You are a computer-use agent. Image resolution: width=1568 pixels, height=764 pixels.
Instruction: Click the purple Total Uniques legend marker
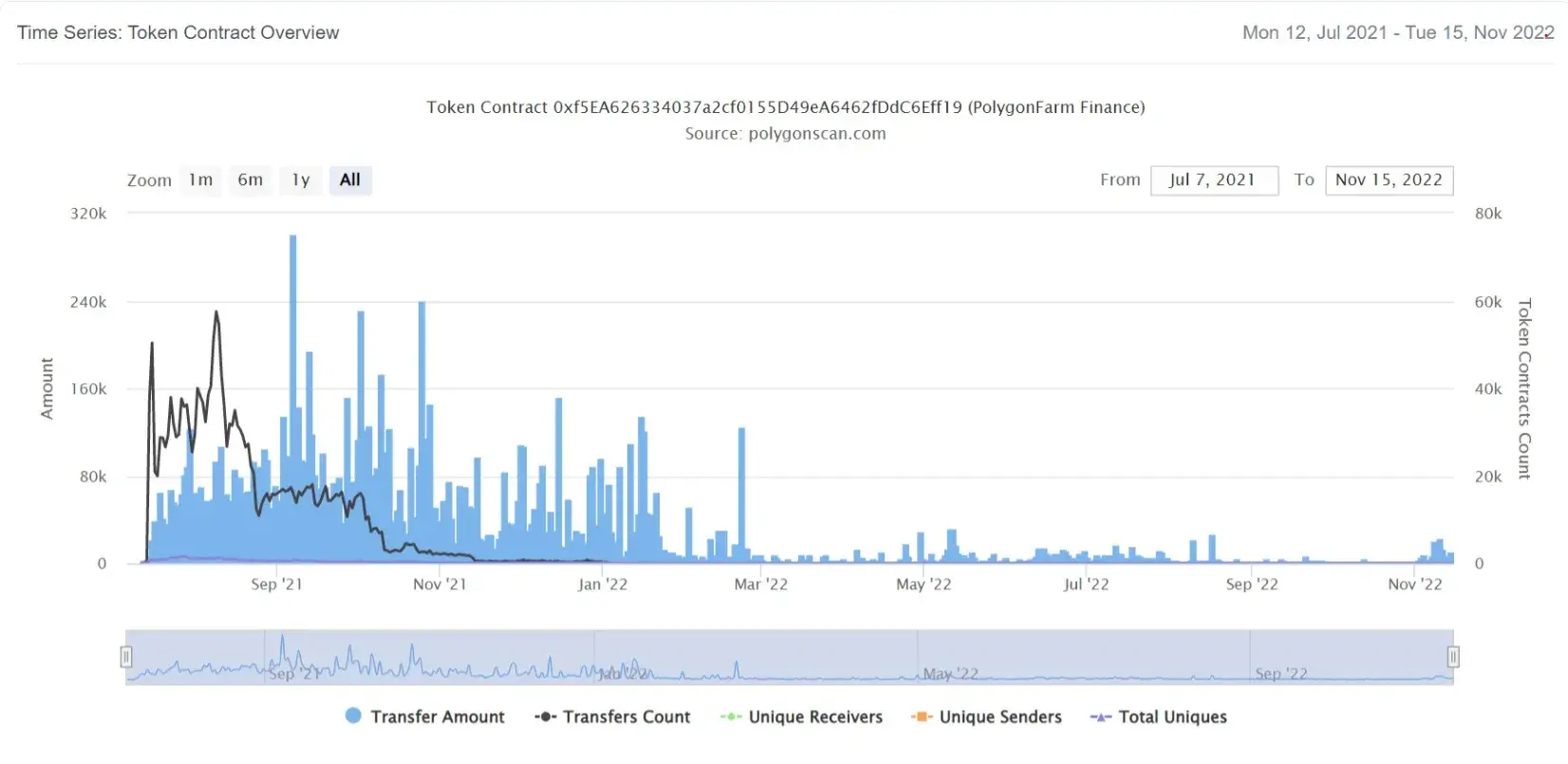[1101, 717]
